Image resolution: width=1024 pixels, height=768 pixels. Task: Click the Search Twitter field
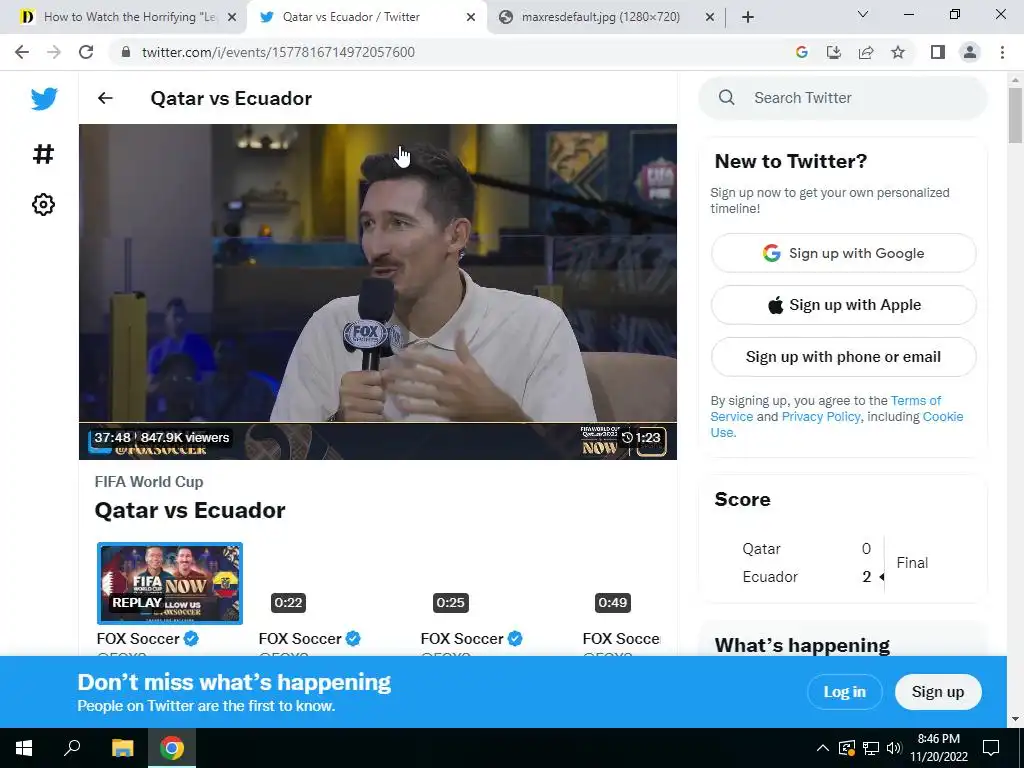842,98
